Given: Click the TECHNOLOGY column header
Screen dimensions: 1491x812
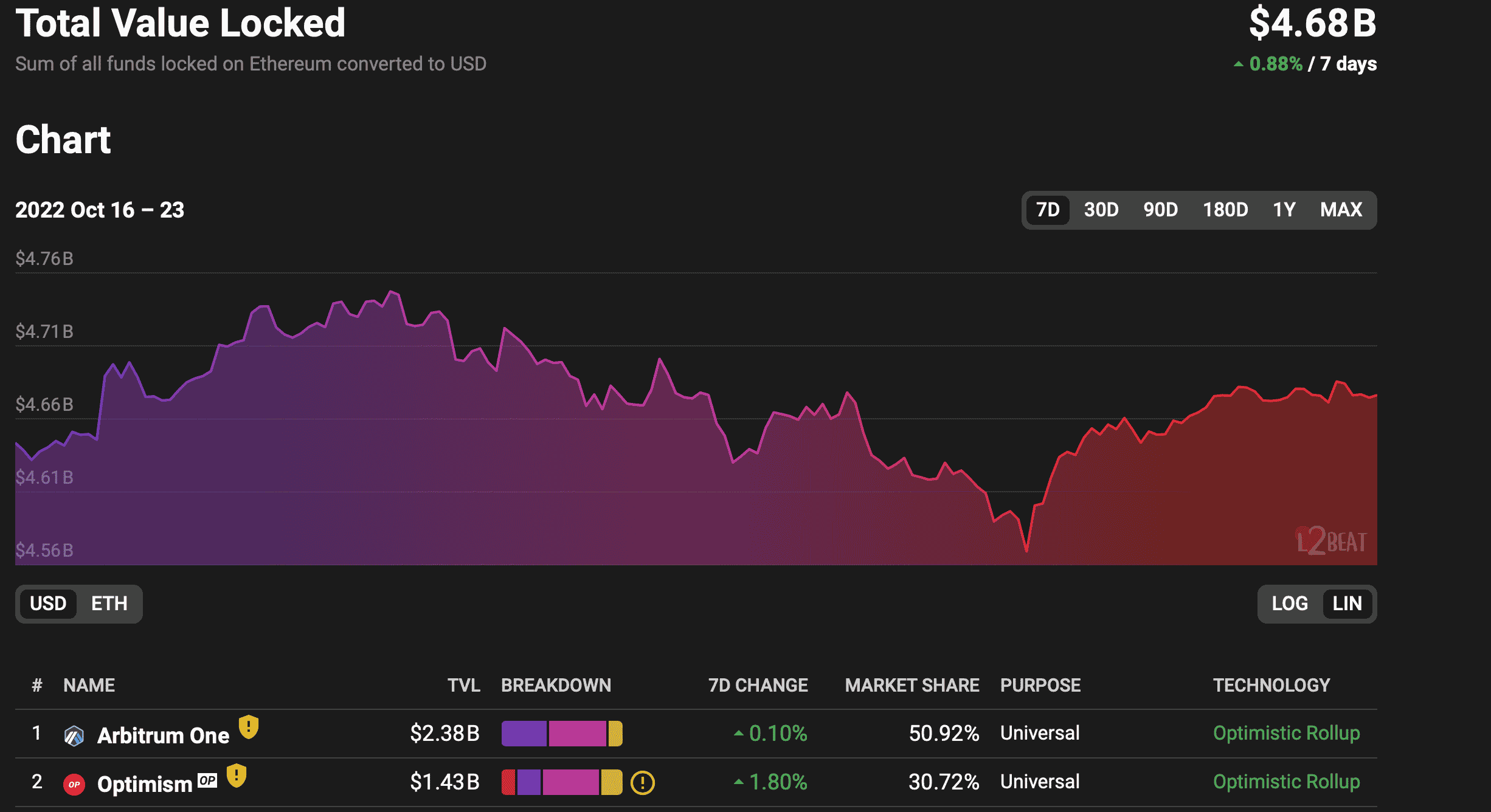Looking at the screenshot, I should click(1271, 686).
